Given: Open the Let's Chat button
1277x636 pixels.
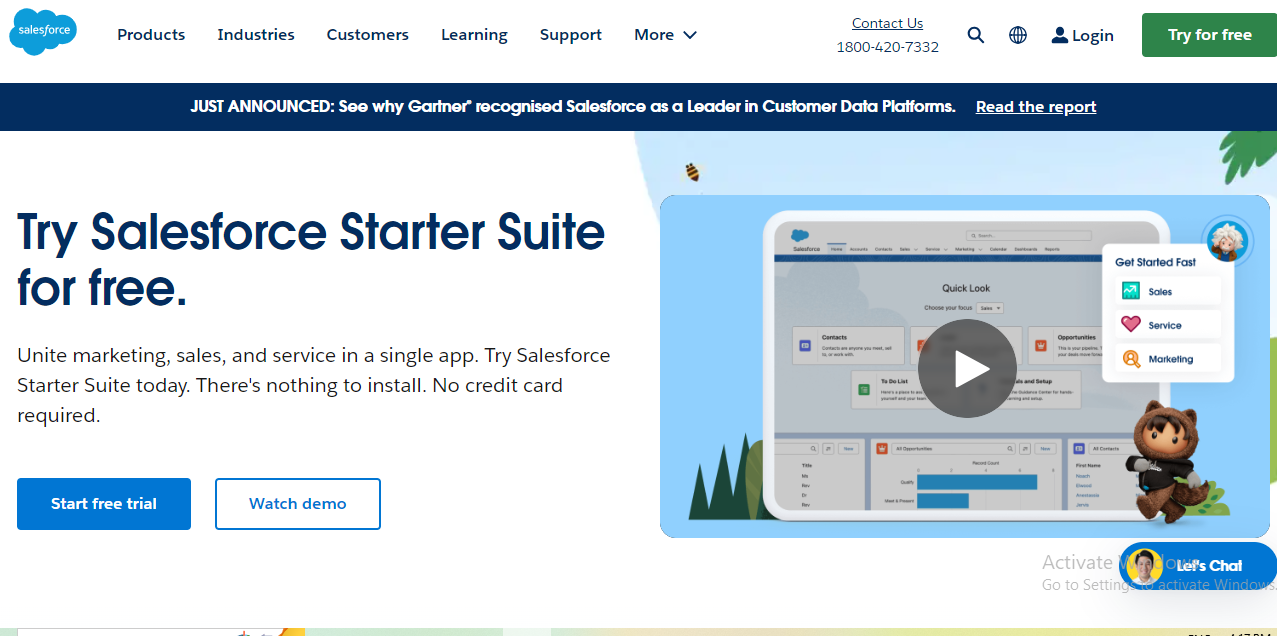Looking at the screenshot, I should 1198,567.
